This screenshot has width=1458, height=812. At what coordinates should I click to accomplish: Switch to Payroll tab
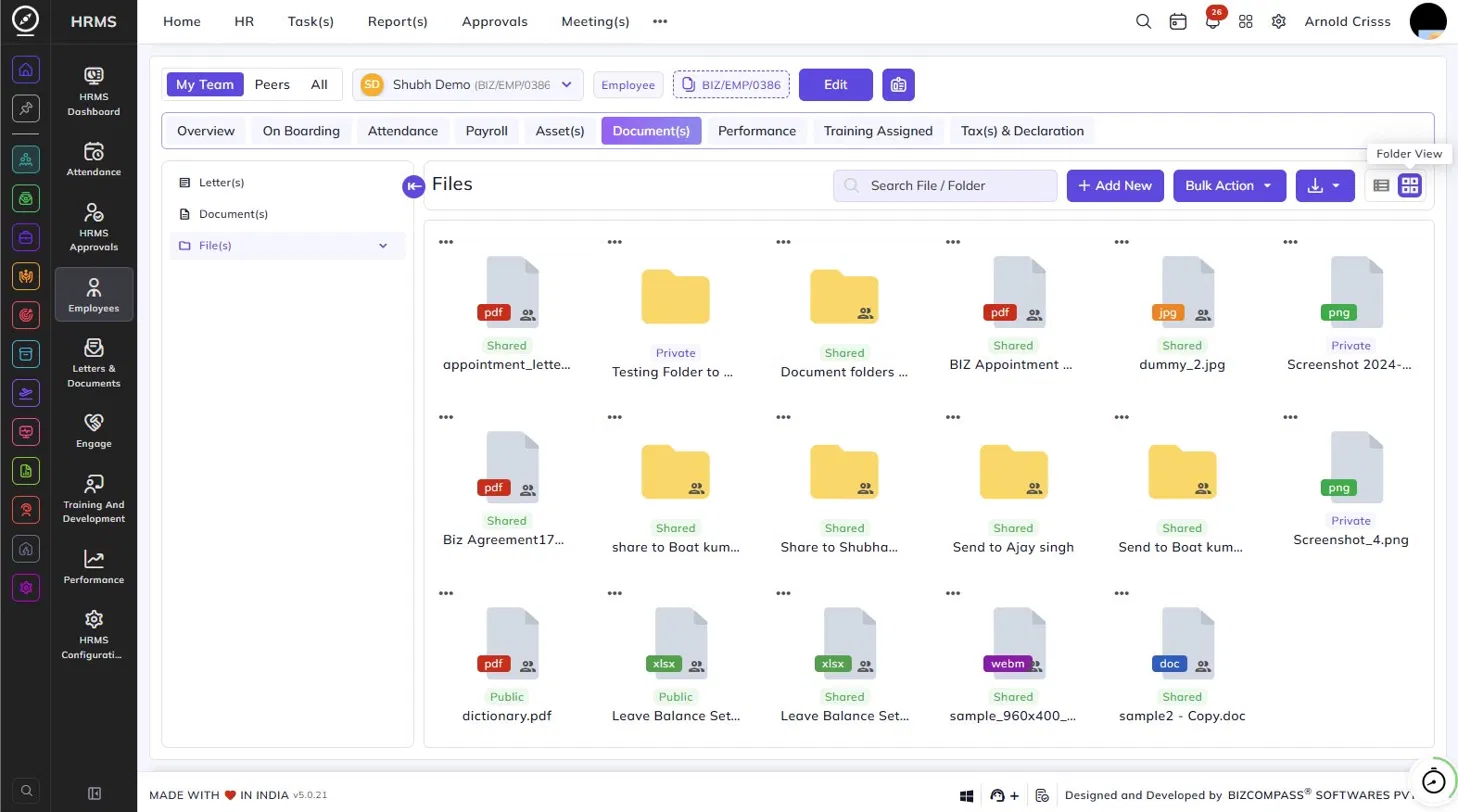coord(487,131)
